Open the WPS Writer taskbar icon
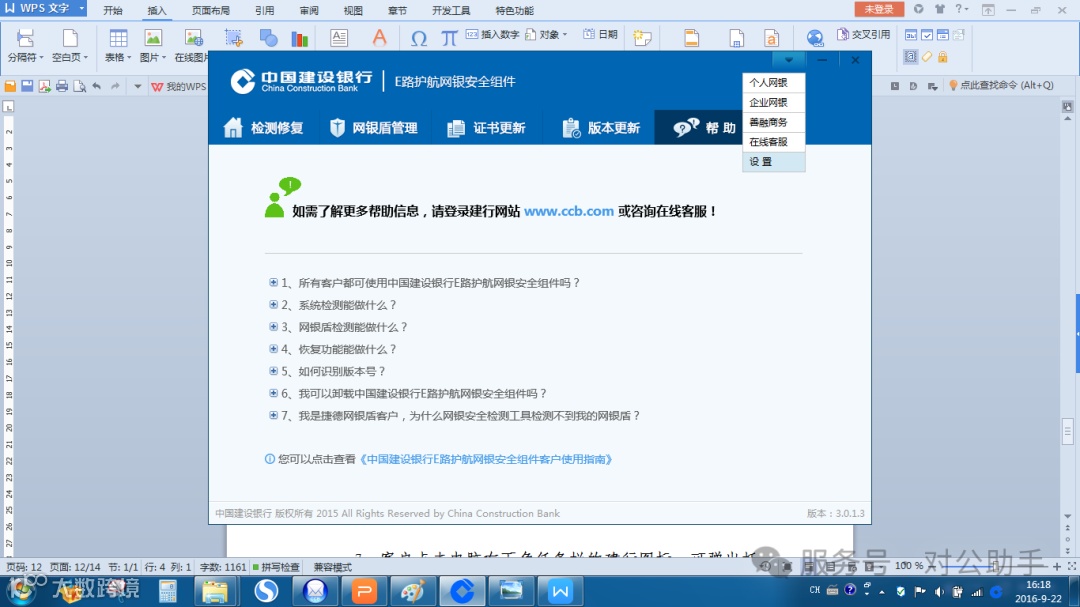The width and height of the screenshot is (1080, 607). pos(560,591)
